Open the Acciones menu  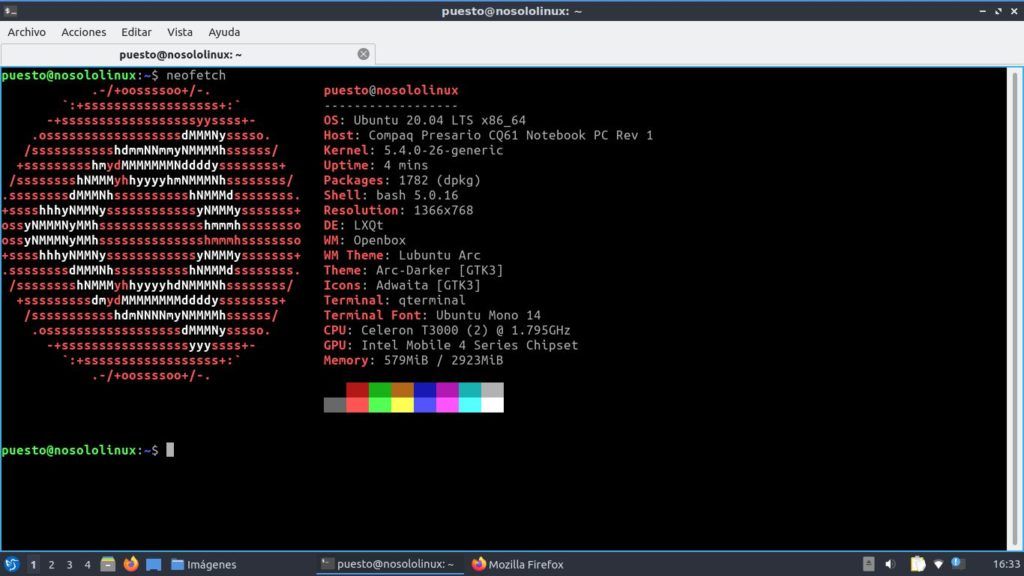[x=84, y=32]
